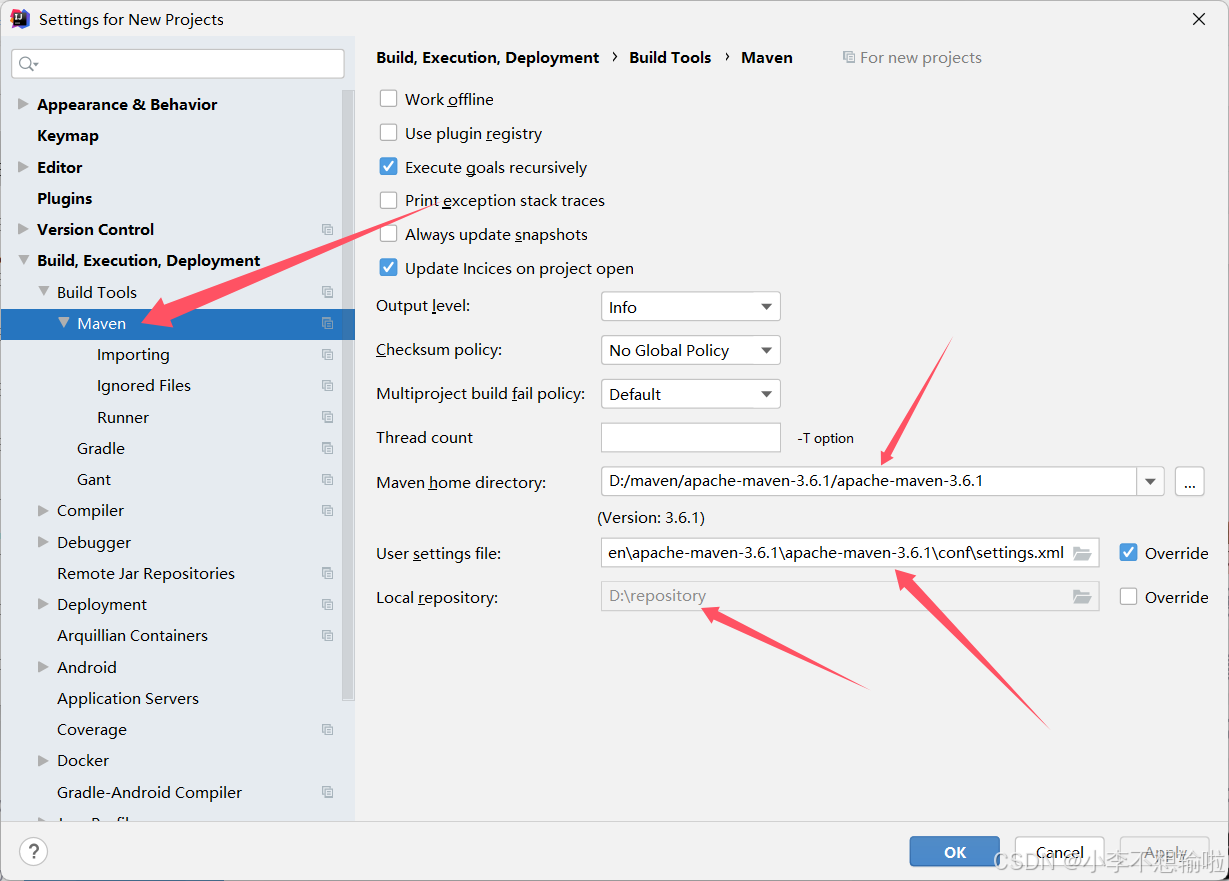
Task: Open the Checksum policy dropdown
Action: (x=690, y=350)
